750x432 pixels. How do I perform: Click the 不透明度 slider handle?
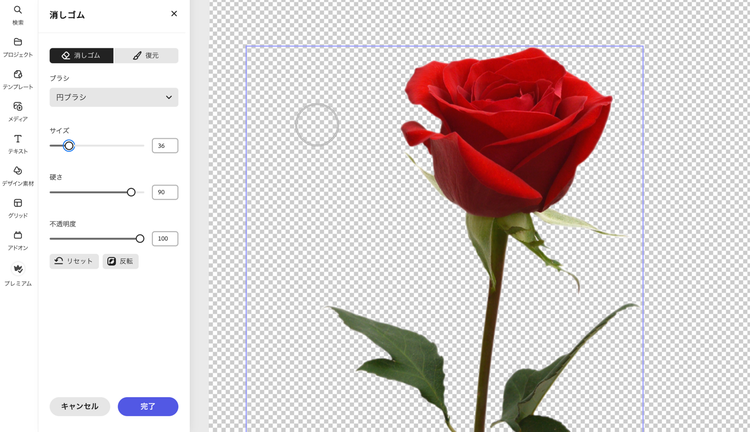point(140,238)
